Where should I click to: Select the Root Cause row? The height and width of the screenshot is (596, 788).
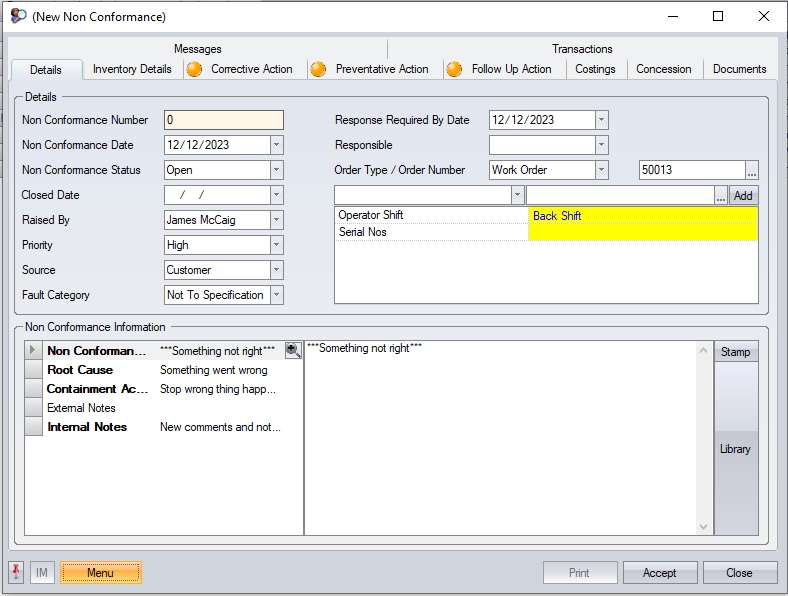click(x=80, y=370)
